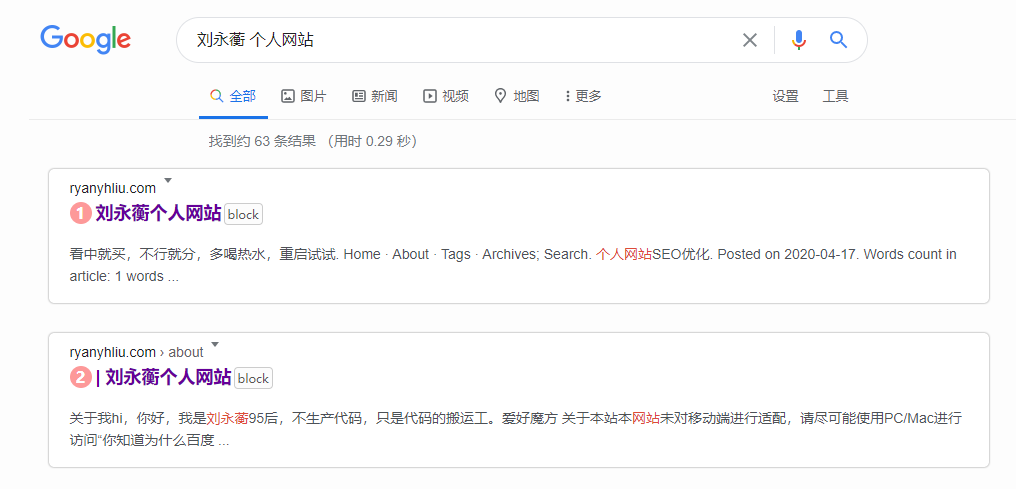Switch to the 新闻 tab
This screenshot has width=1016, height=489.
point(375,97)
